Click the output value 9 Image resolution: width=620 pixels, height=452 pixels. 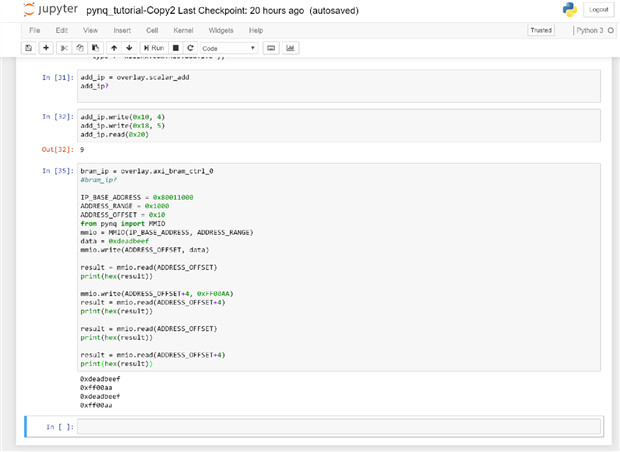82,149
